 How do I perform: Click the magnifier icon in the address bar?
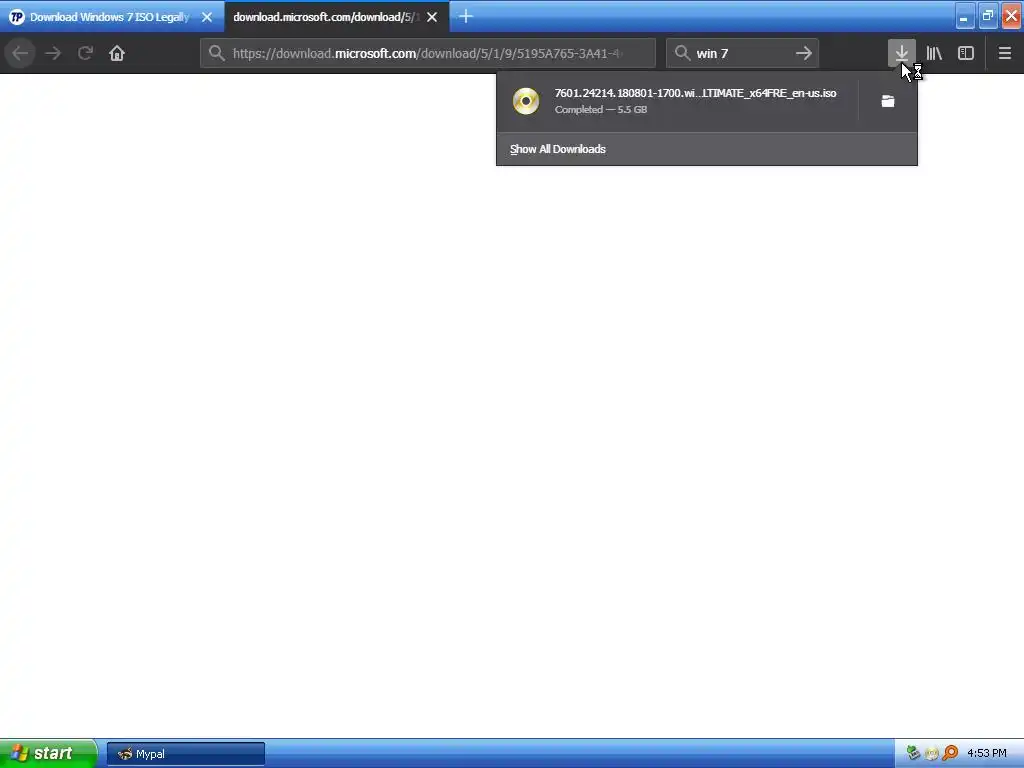(x=217, y=53)
